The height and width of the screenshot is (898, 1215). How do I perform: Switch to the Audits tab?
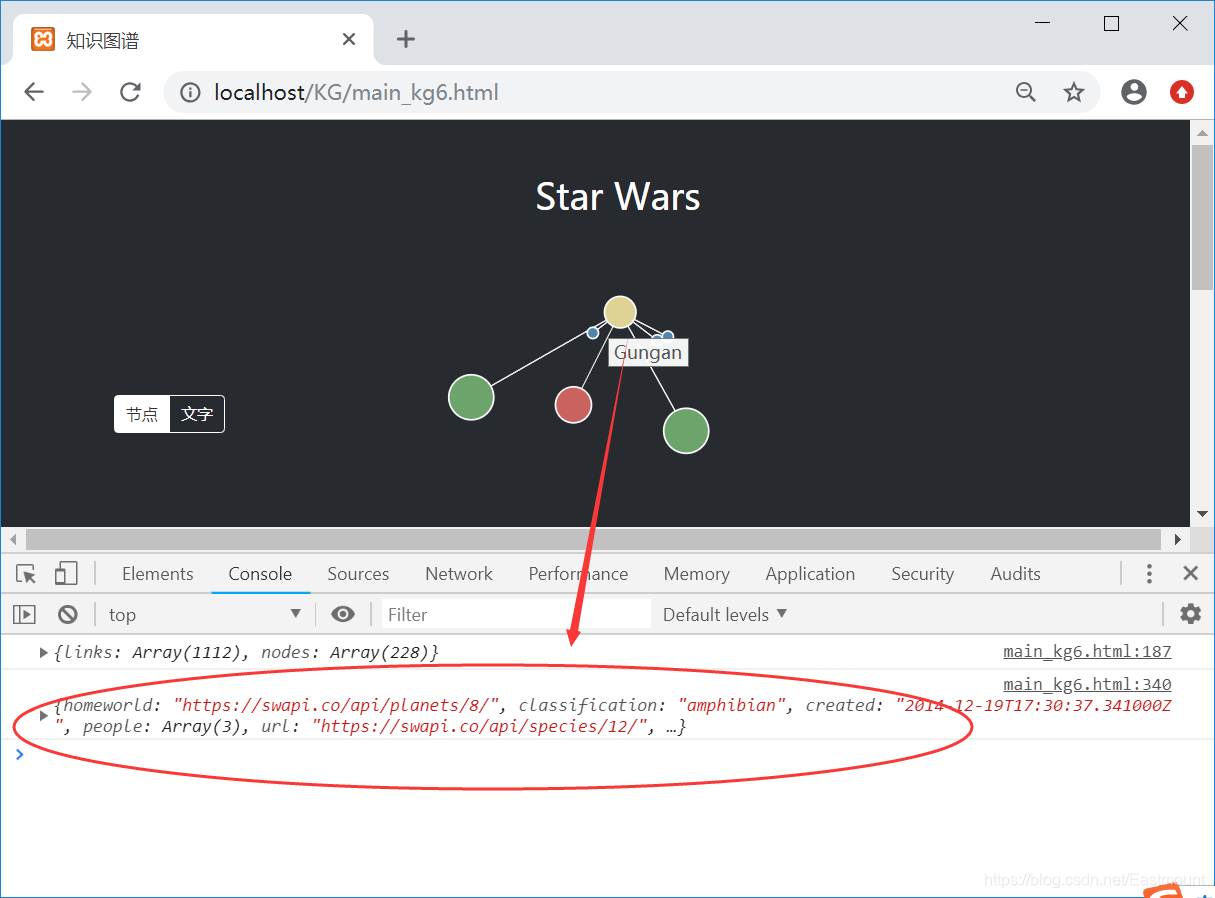[x=1015, y=574]
